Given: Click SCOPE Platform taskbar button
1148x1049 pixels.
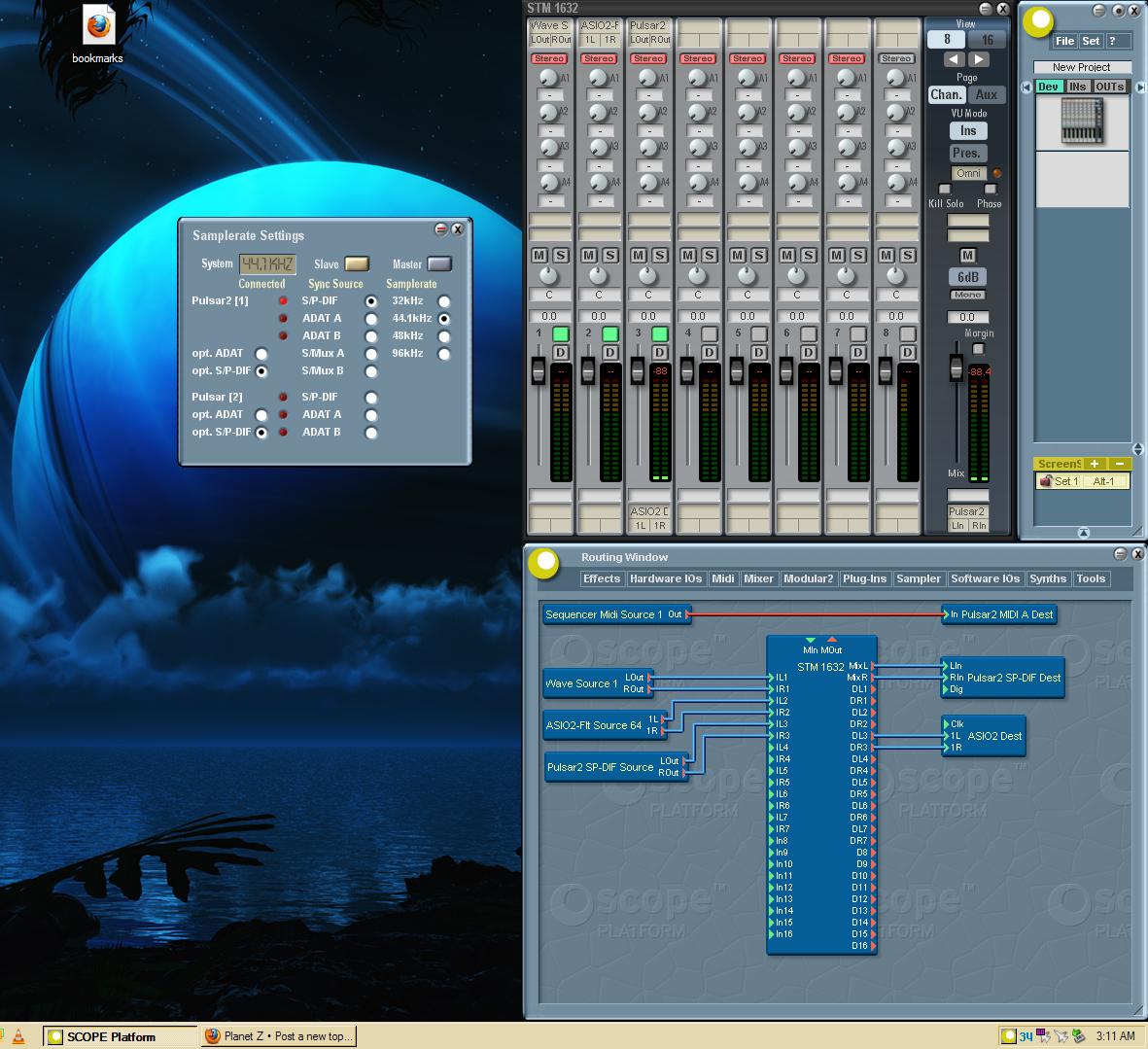Looking at the screenshot, I should click(120, 1037).
